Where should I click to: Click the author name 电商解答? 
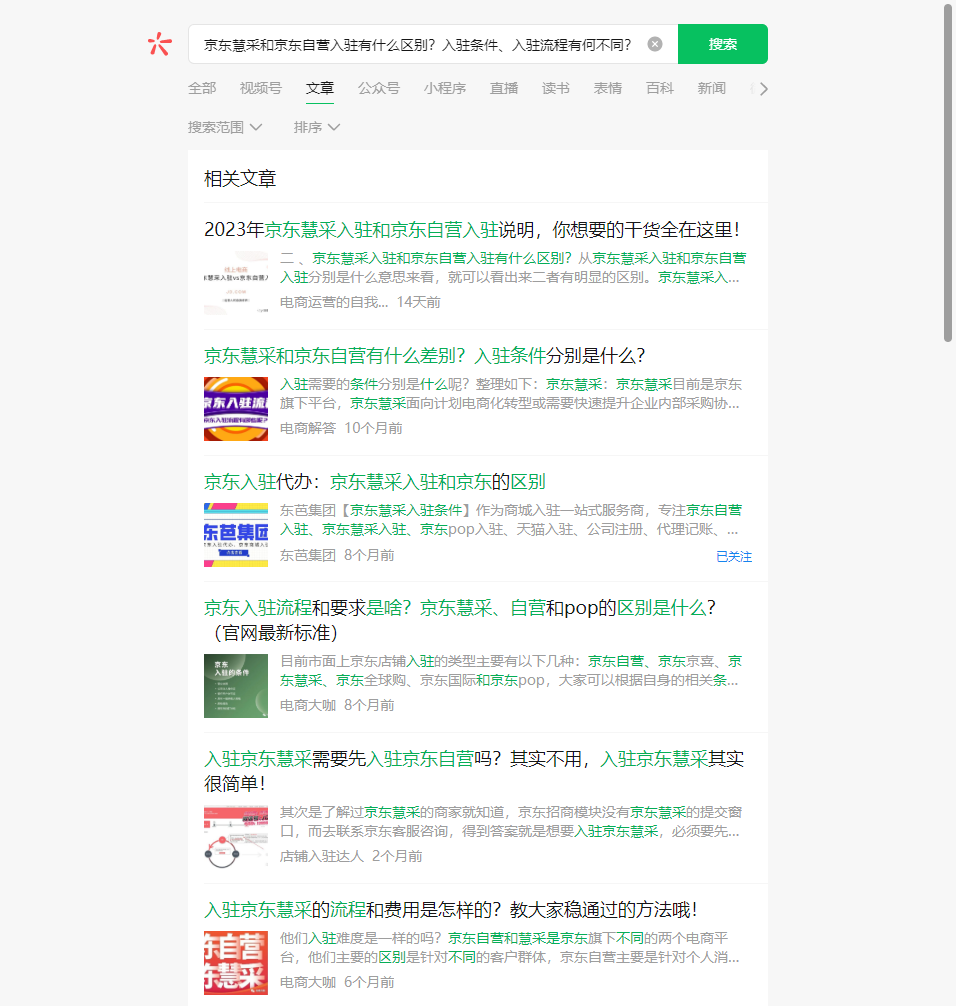click(308, 428)
